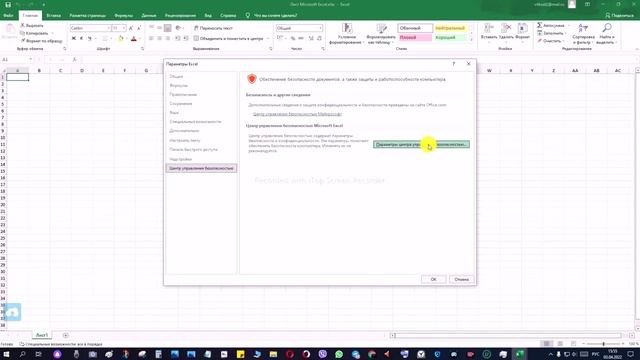Open Conditional Formatting menu
640x360 pixels.
coord(346,34)
